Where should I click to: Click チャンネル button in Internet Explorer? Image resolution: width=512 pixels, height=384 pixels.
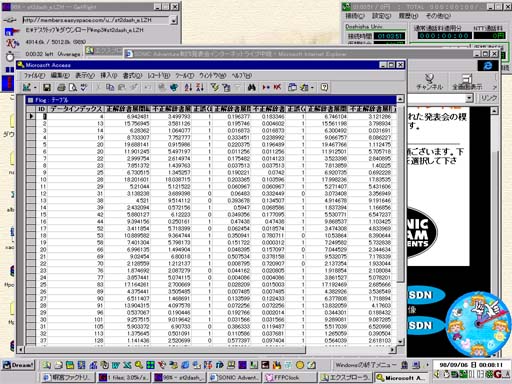[x=429, y=82]
